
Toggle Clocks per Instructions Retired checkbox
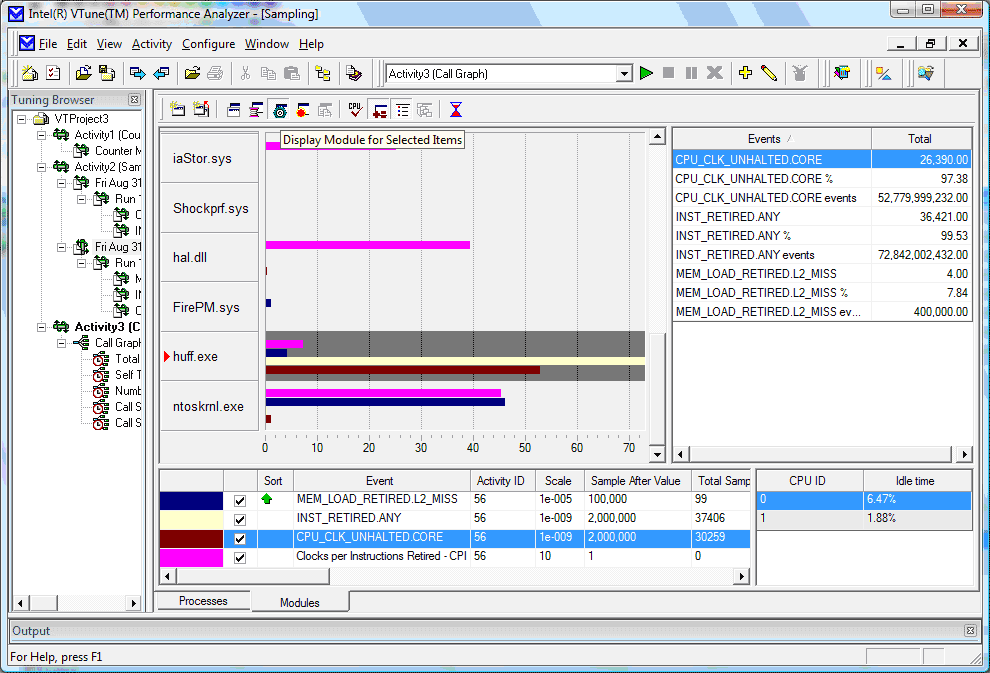point(239,557)
